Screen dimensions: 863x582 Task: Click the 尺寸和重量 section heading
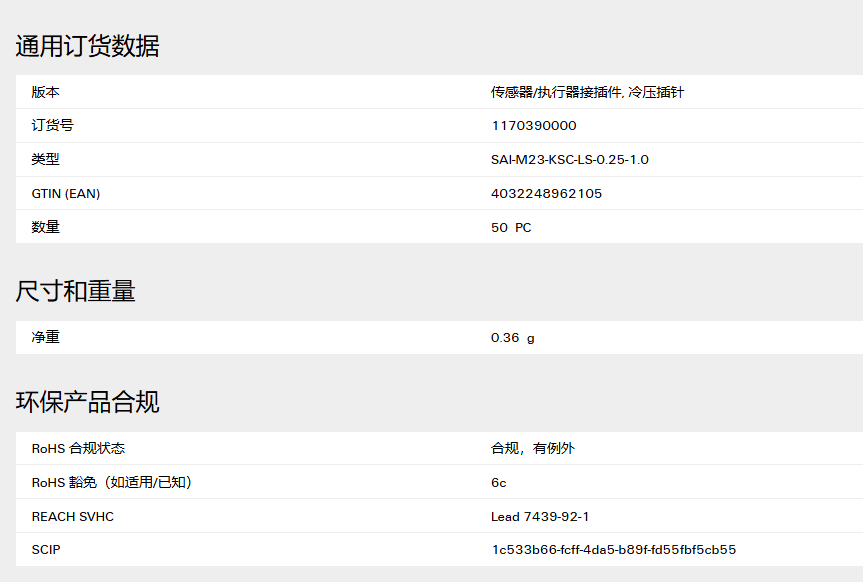click(75, 291)
